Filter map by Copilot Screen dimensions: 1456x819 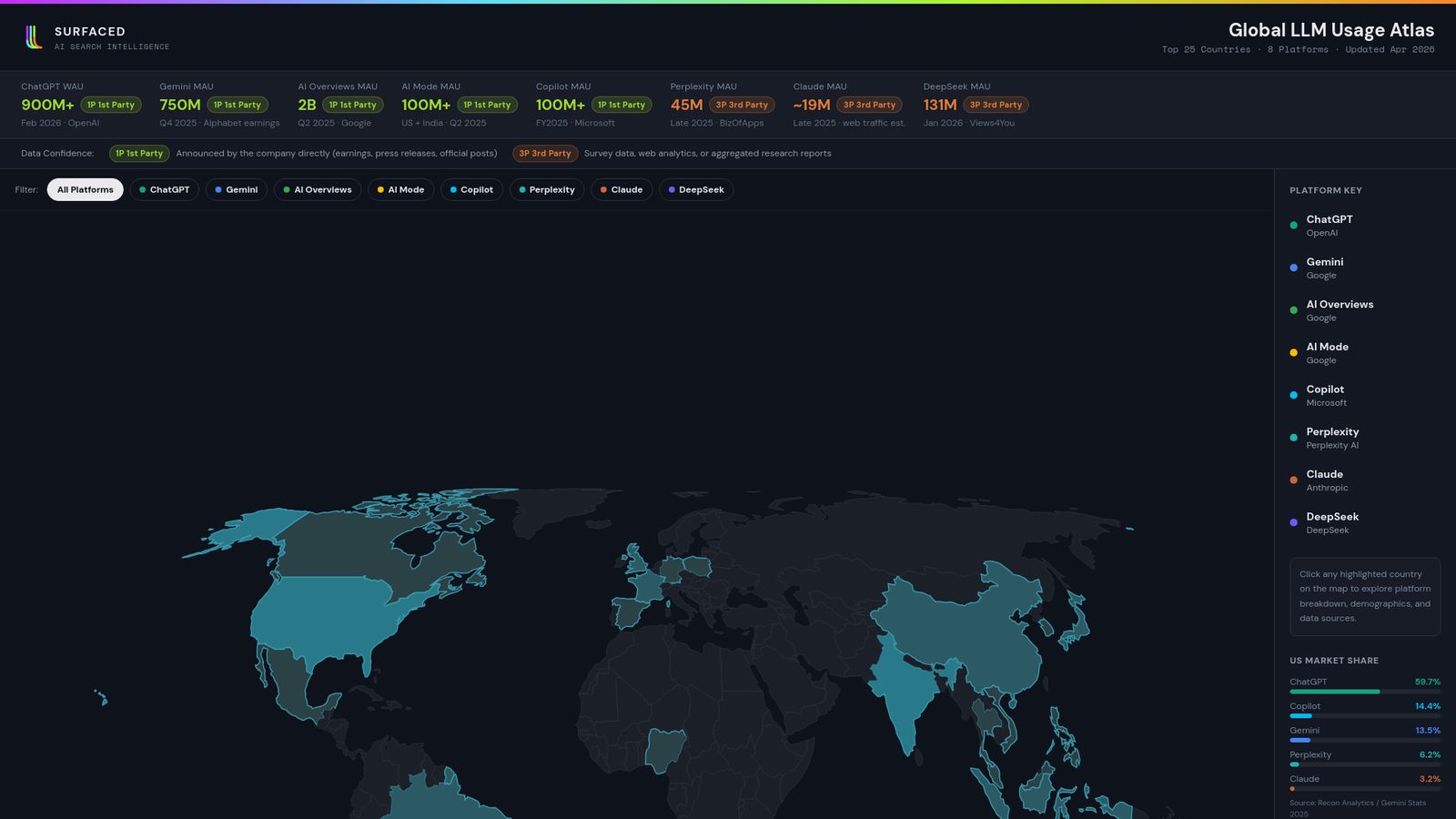[471, 189]
